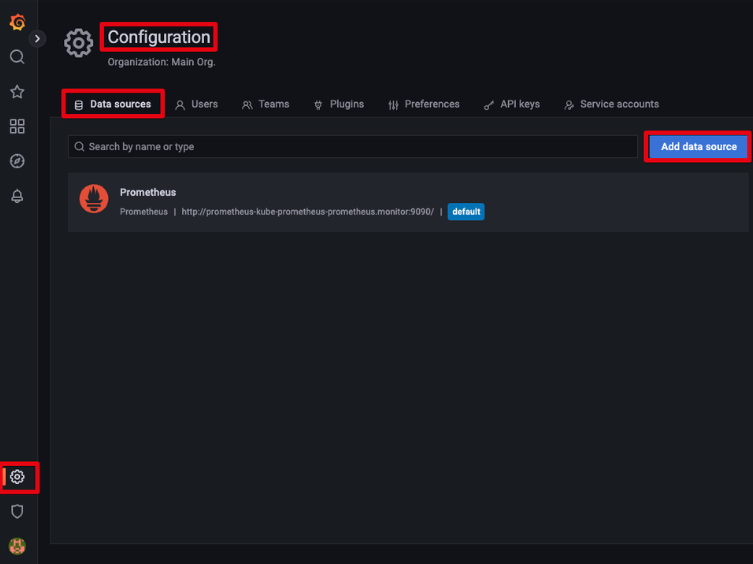Switch to the API keys tab
This screenshot has height=564, width=753.
tap(512, 104)
